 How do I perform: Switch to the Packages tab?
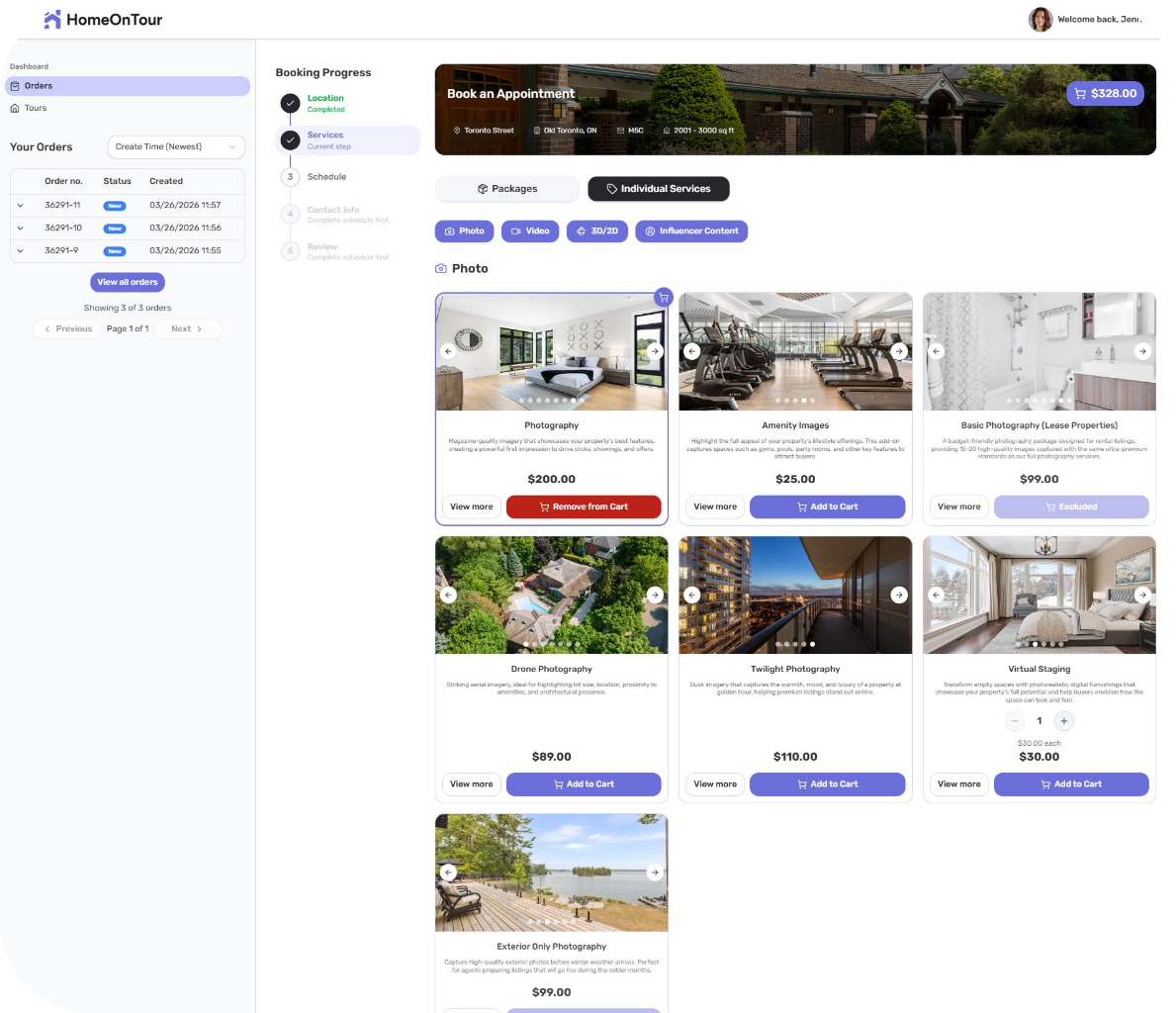tap(507, 188)
